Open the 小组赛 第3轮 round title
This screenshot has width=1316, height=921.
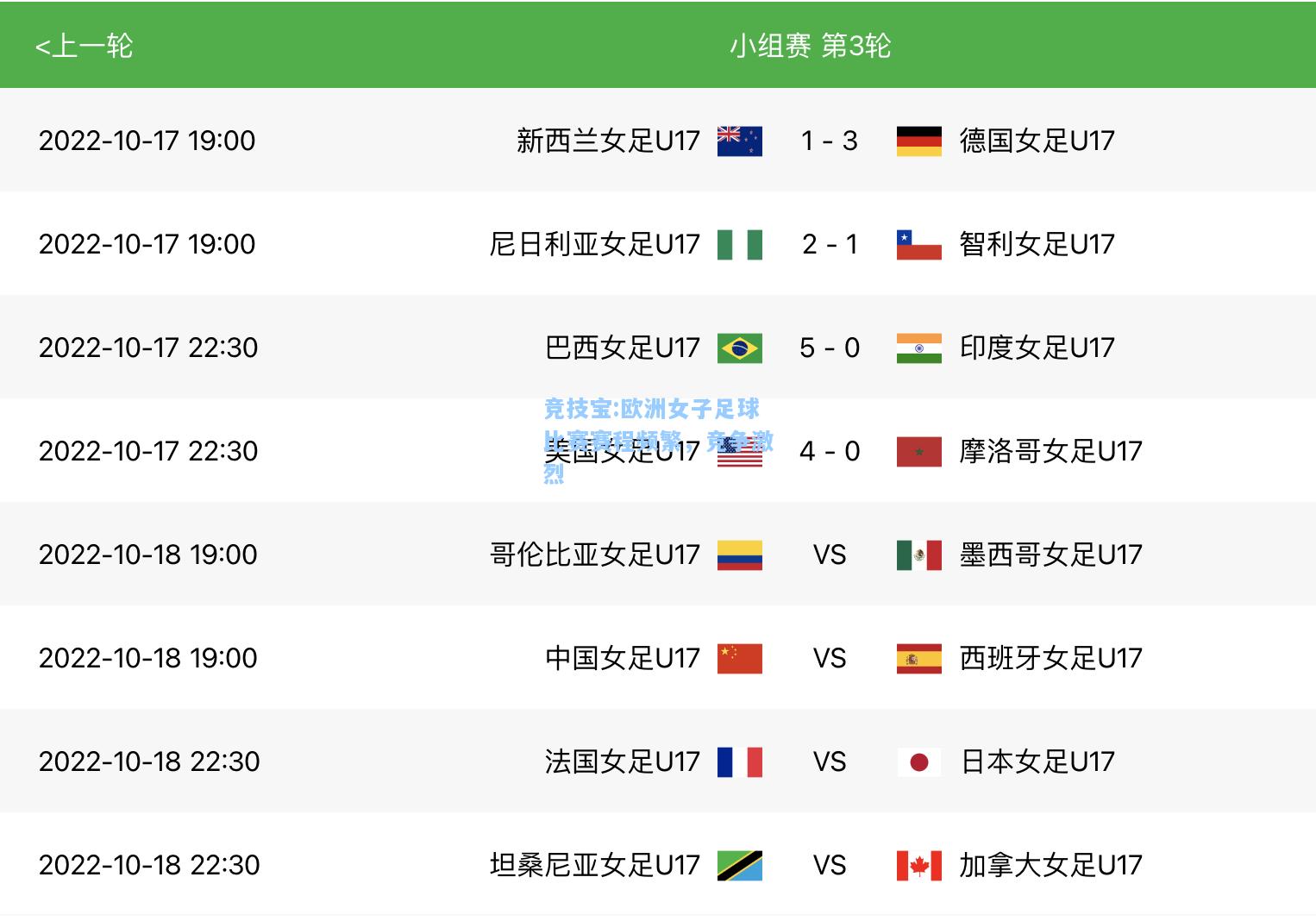click(810, 46)
